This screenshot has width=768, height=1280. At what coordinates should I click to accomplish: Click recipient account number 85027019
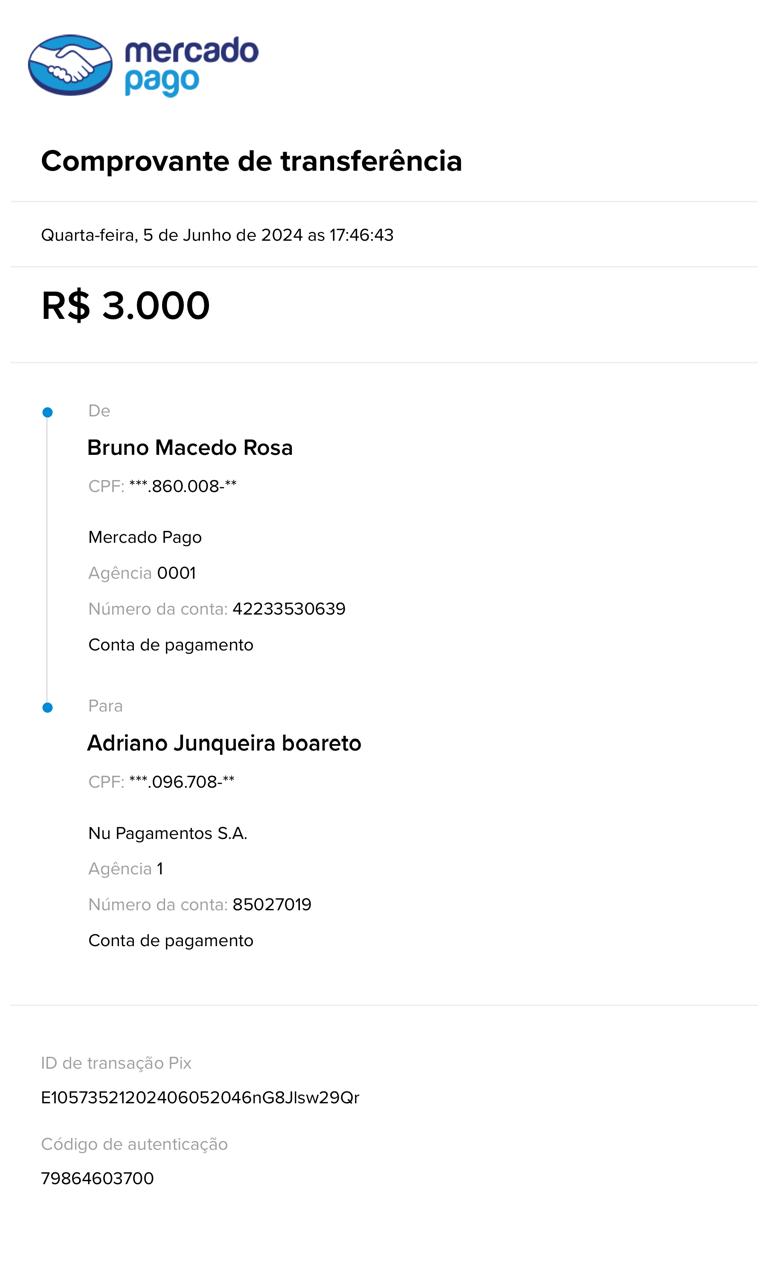tap(271, 905)
